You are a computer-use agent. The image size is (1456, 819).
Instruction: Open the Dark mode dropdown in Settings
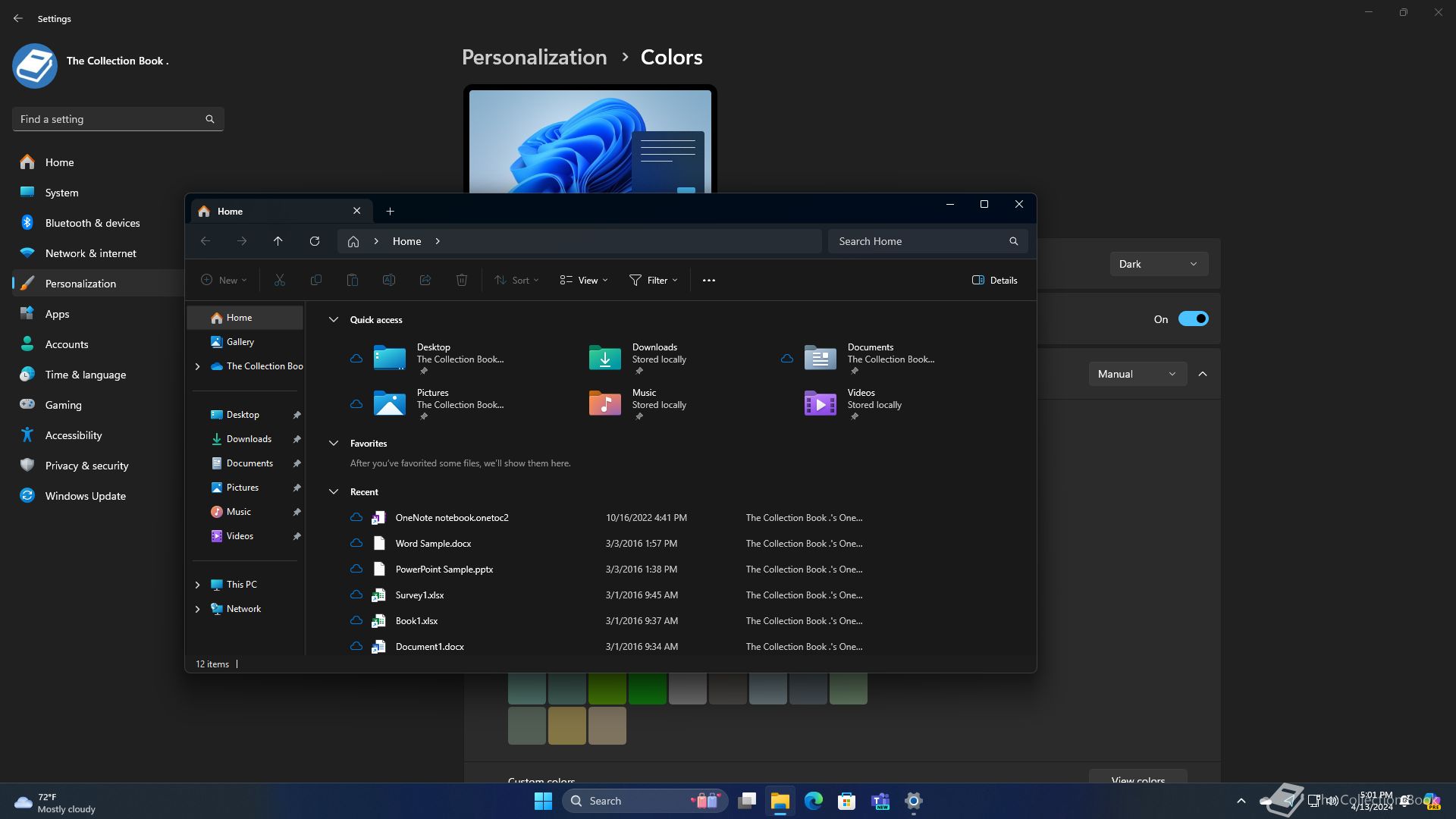1159,264
